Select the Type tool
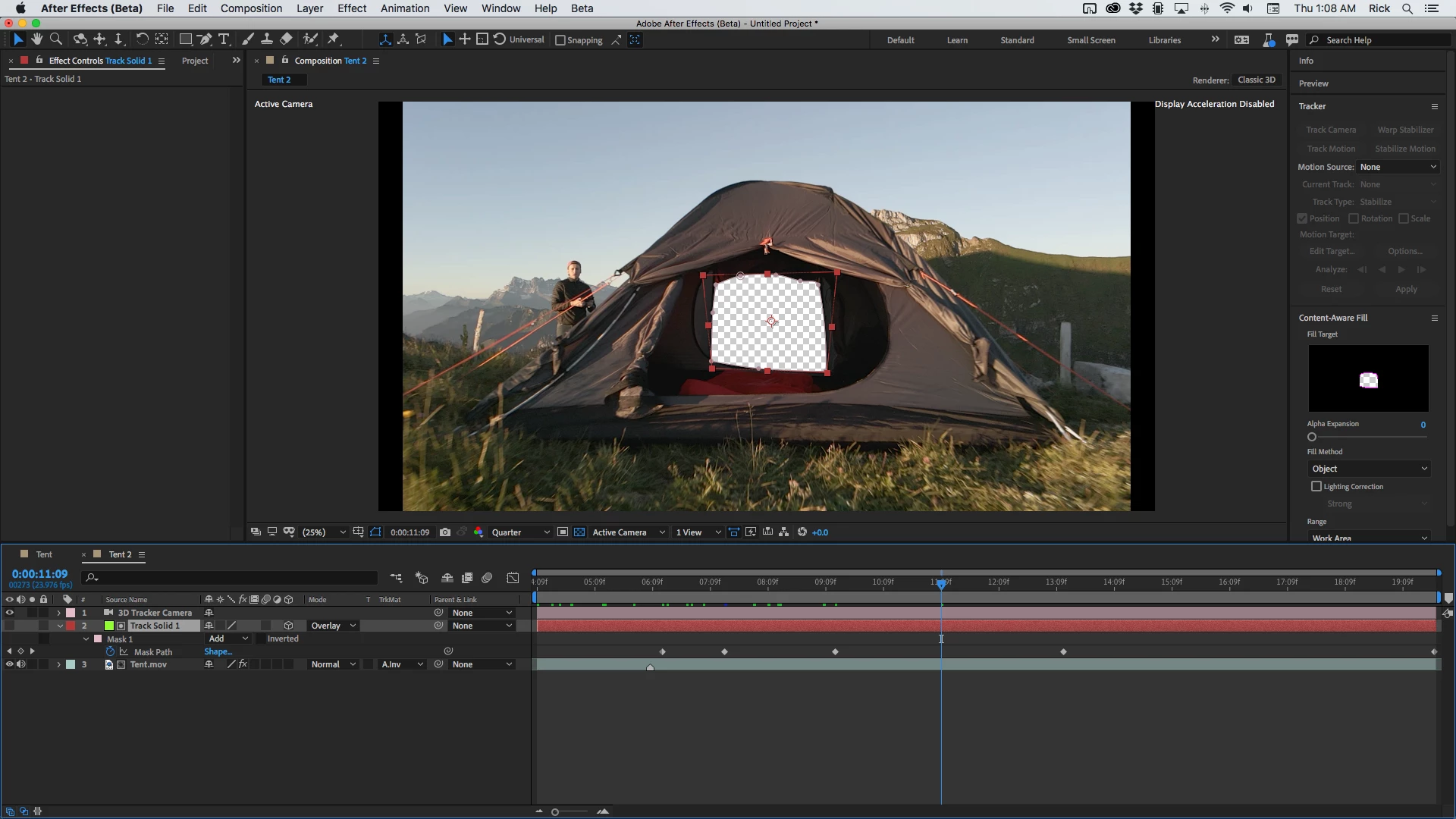 coord(224,39)
